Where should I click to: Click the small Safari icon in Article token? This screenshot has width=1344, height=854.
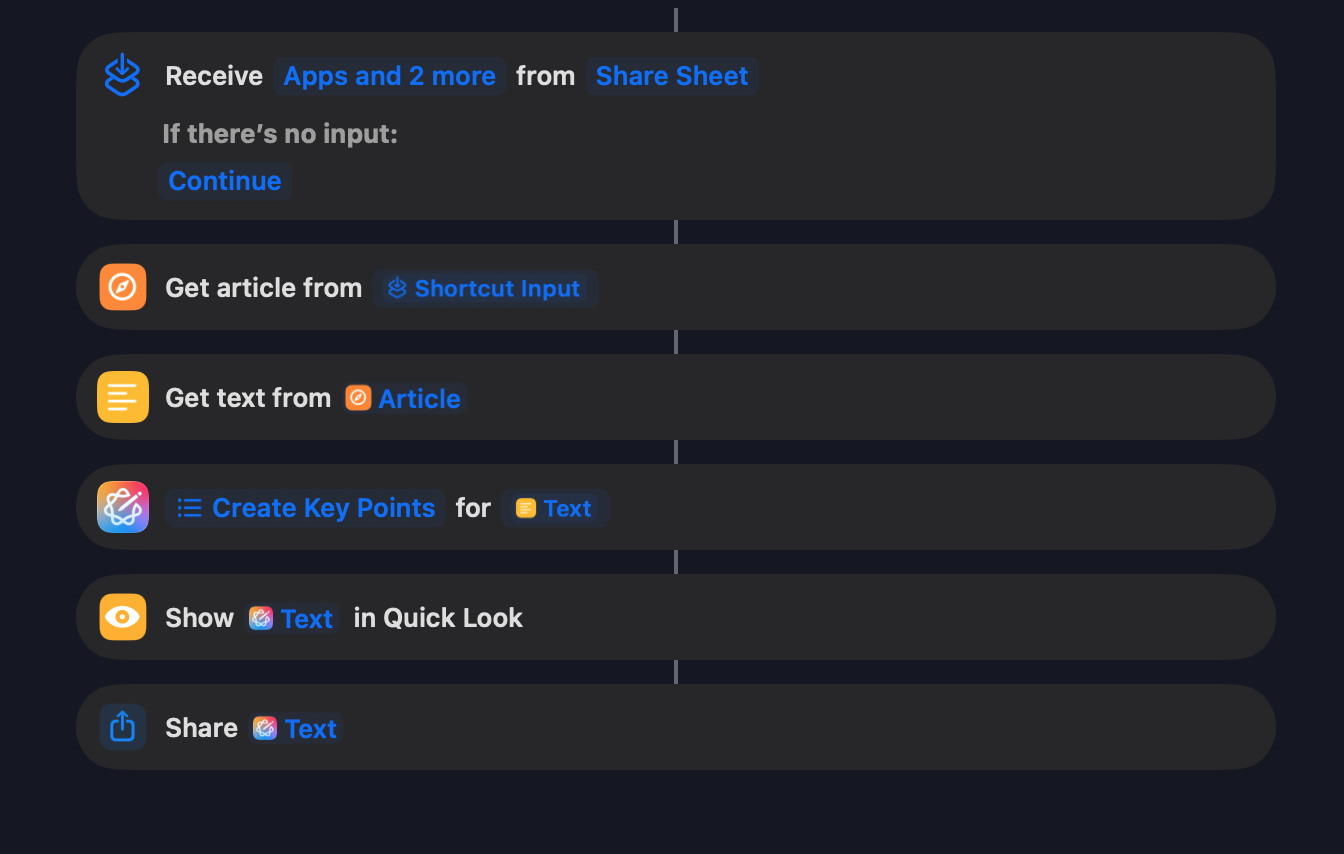point(358,398)
